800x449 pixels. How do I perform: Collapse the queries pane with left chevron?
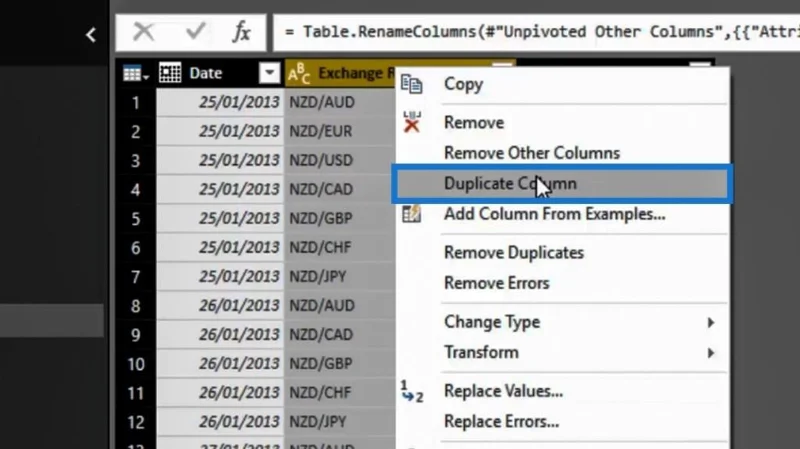click(91, 35)
